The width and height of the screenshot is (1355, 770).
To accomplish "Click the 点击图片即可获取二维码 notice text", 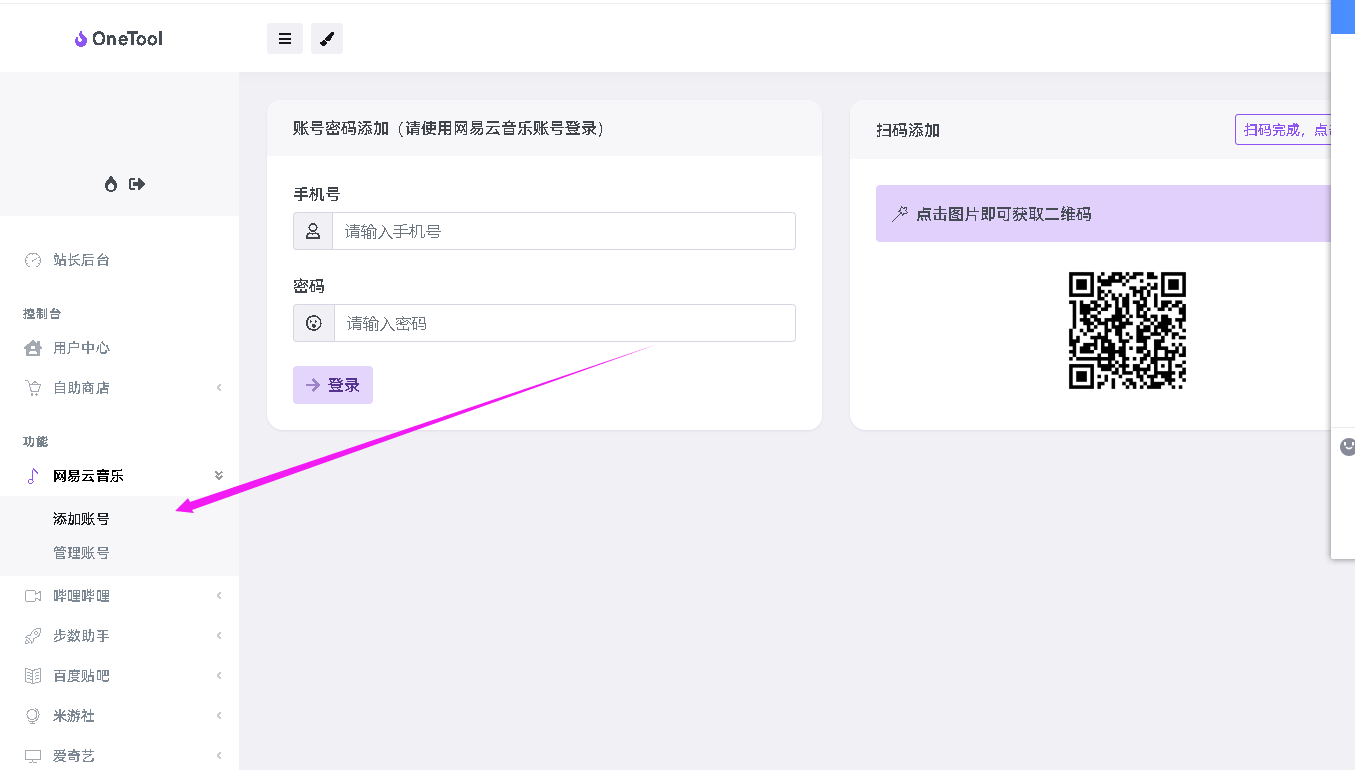I will point(1003,214).
